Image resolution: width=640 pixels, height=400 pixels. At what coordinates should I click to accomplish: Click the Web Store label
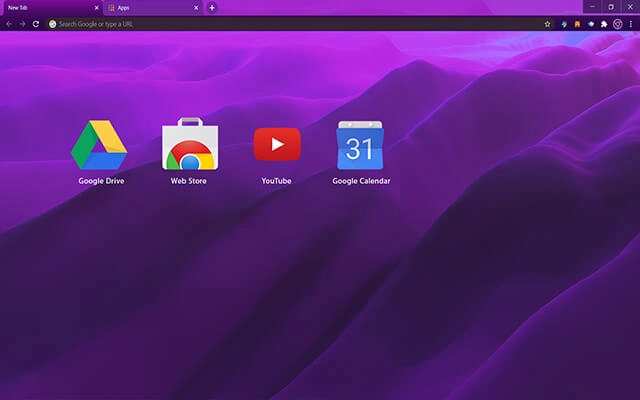189,181
